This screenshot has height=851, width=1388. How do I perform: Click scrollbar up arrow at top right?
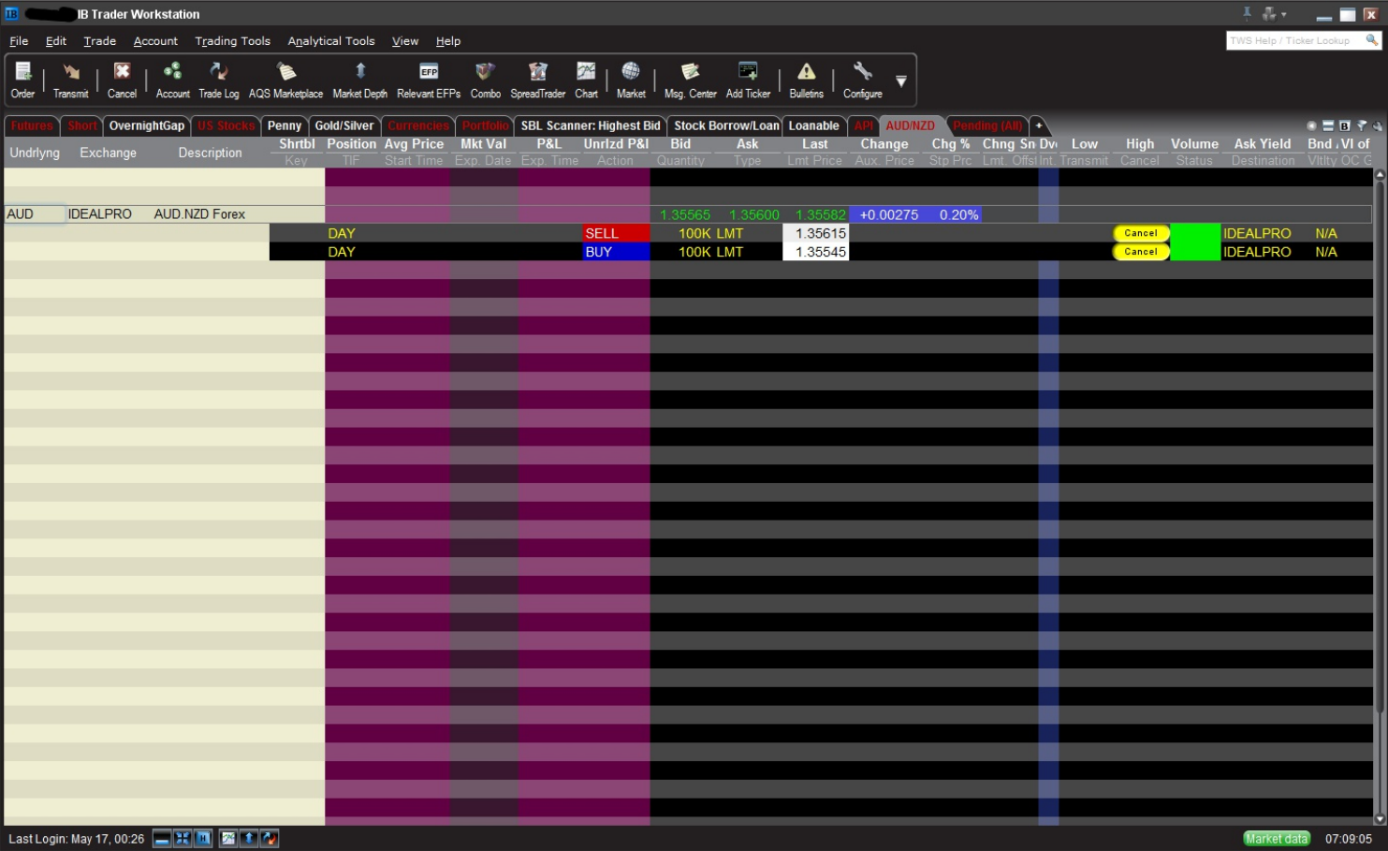coord(1381,176)
